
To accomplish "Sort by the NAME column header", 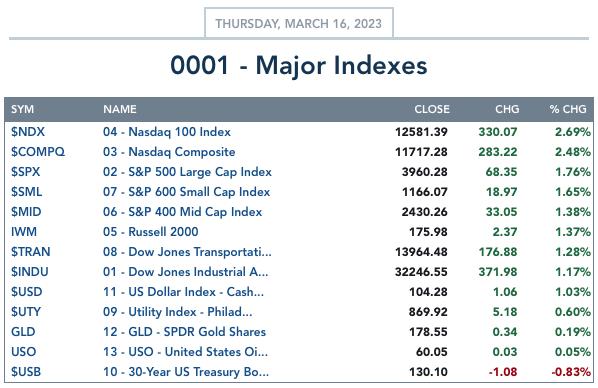I will tap(120, 109).
